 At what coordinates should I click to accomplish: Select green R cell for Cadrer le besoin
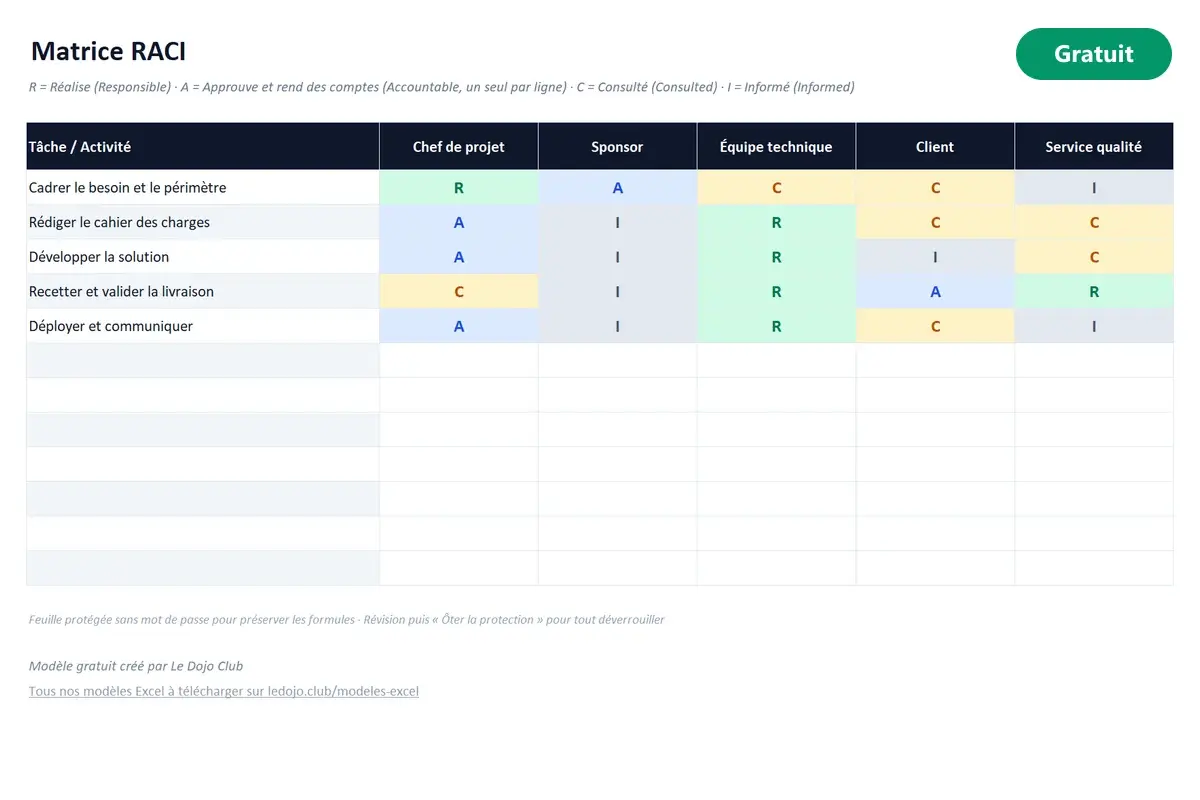pyautogui.click(x=459, y=188)
